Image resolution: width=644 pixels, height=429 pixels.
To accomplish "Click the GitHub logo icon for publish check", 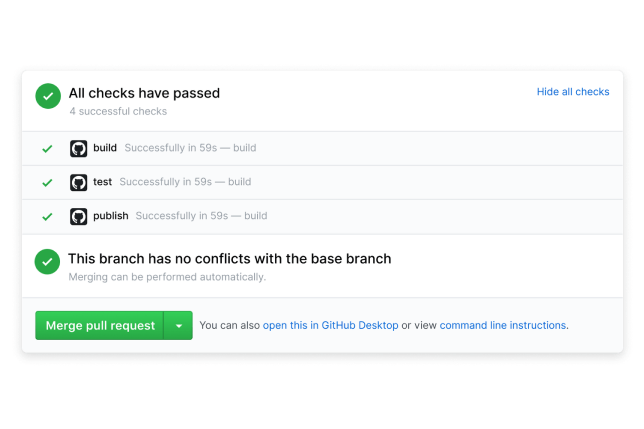I will pyautogui.click(x=78, y=217).
